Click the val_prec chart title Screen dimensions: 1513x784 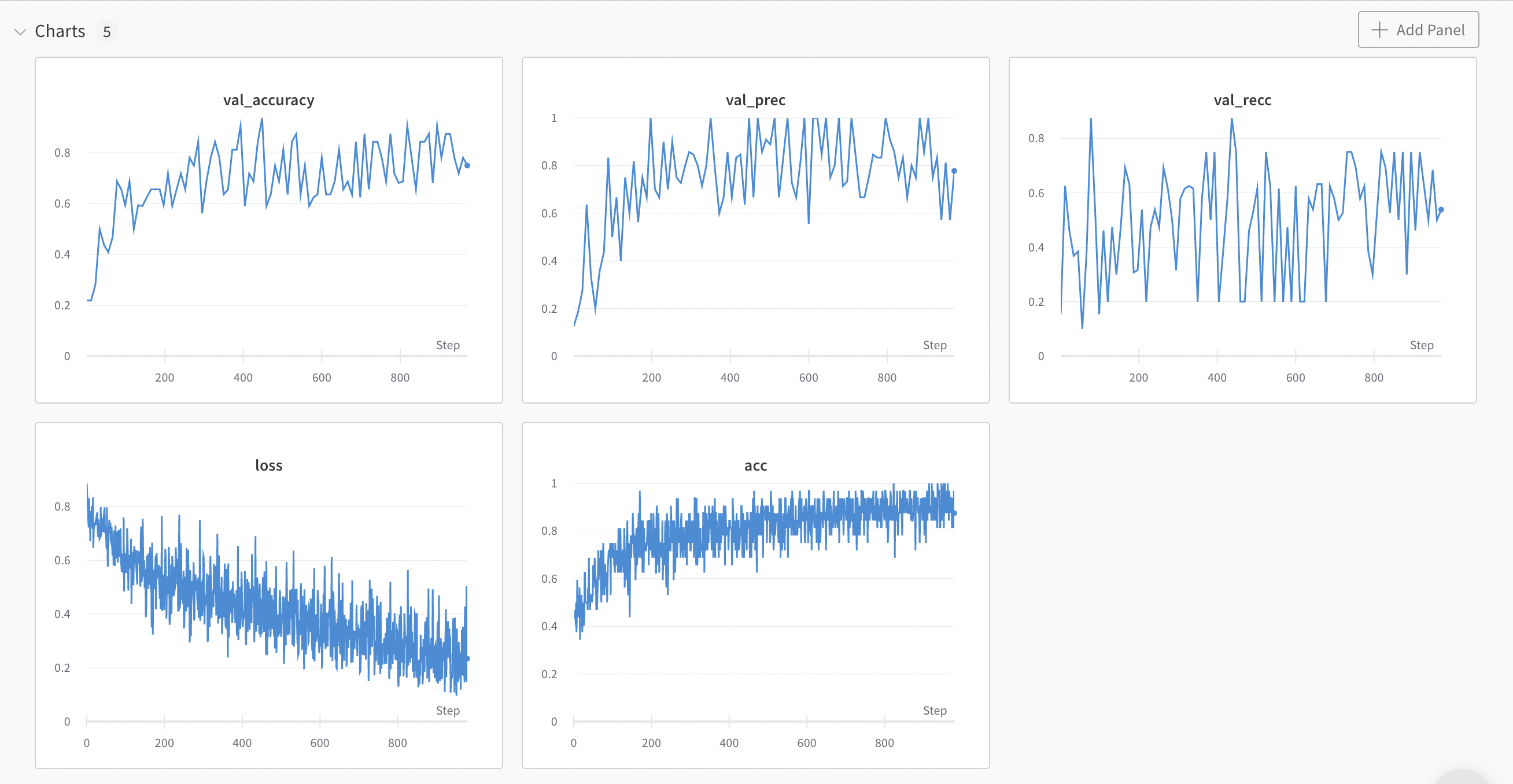coord(756,101)
